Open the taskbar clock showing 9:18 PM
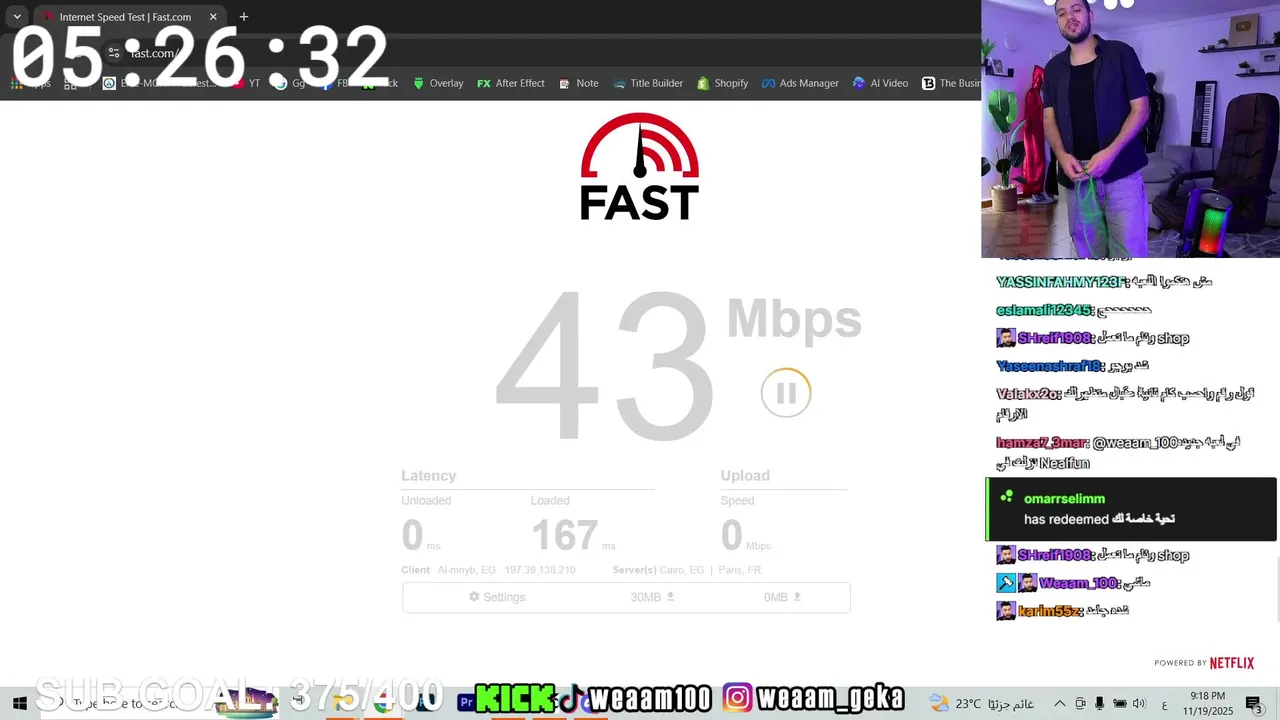 [1208, 703]
